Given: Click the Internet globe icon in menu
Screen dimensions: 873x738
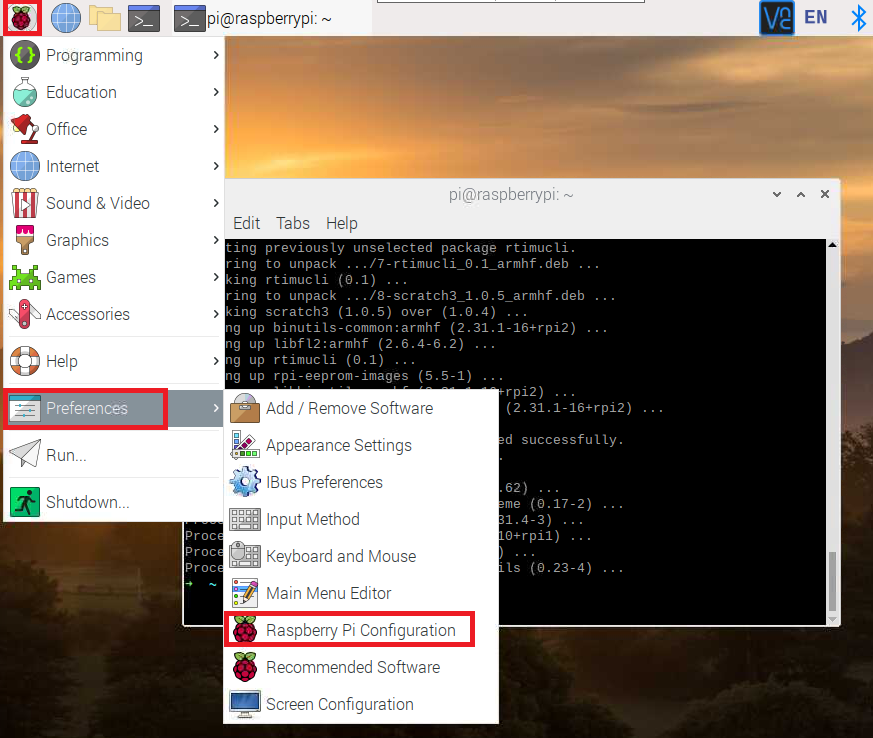Looking at the screenshot, I should (25, 166).
